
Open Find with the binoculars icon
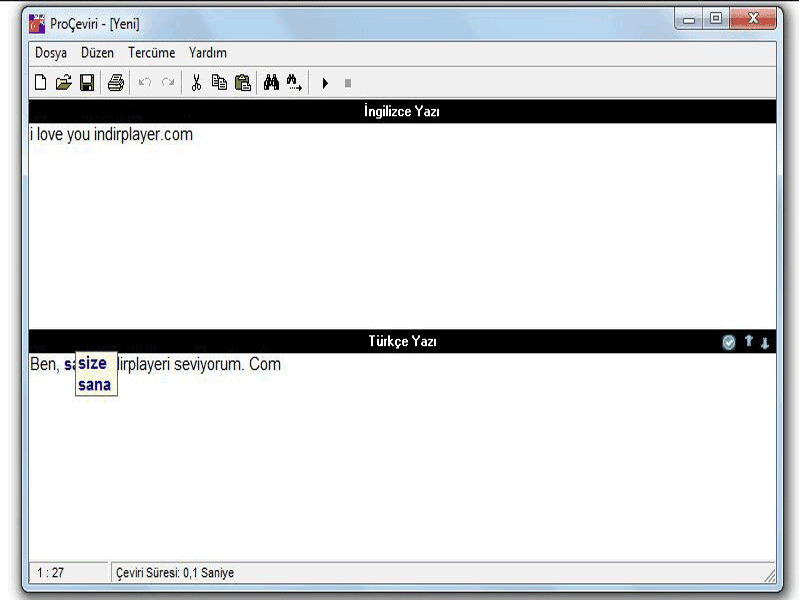tap(271, 83)
